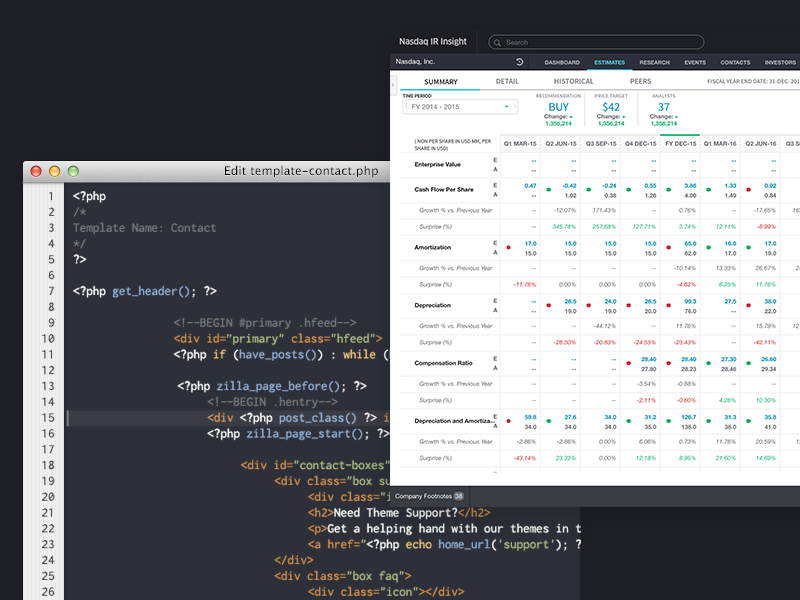Click the $42 price target value

point(611,107)
